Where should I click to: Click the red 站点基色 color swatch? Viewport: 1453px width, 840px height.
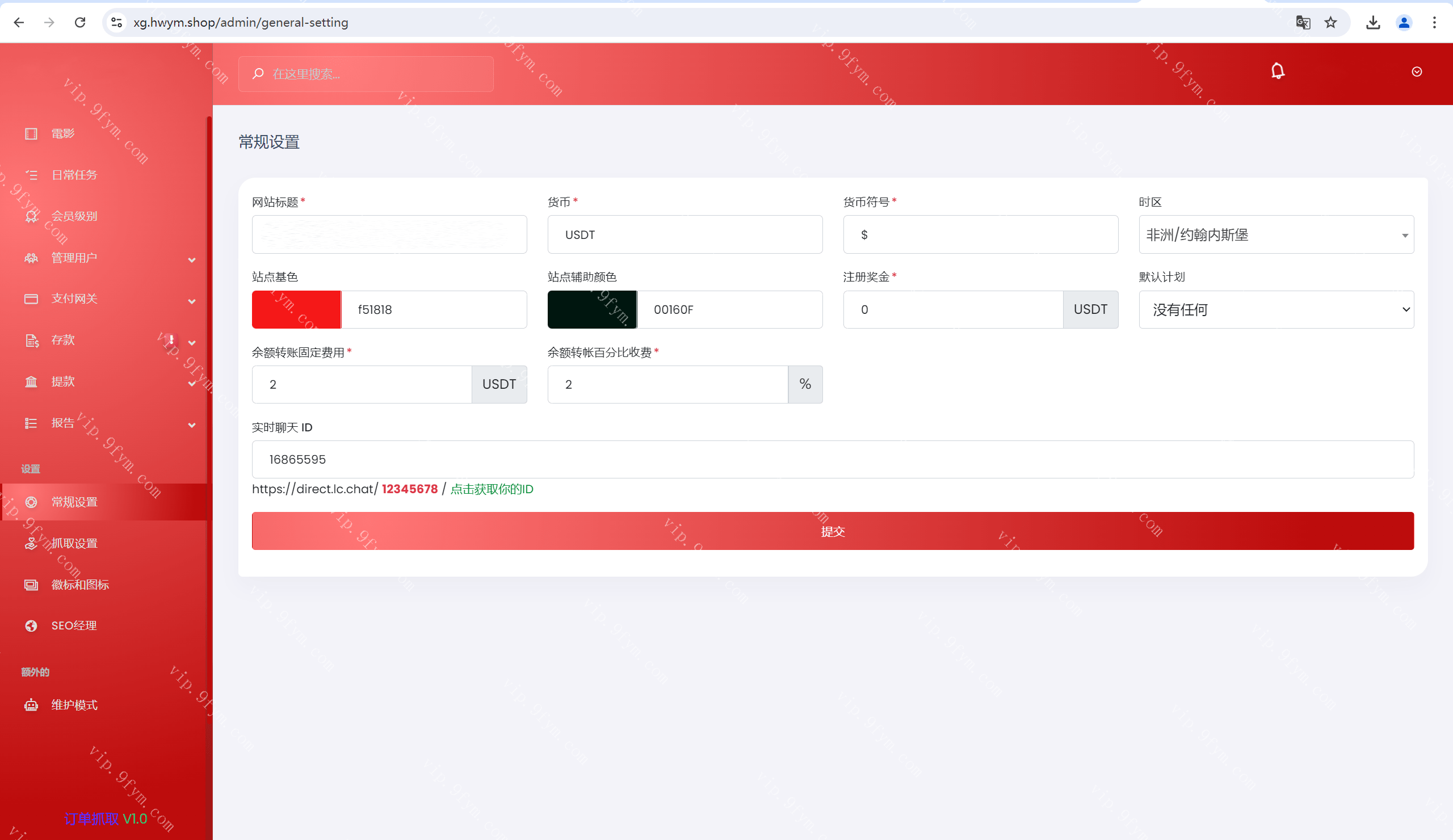tap(296, 309)
